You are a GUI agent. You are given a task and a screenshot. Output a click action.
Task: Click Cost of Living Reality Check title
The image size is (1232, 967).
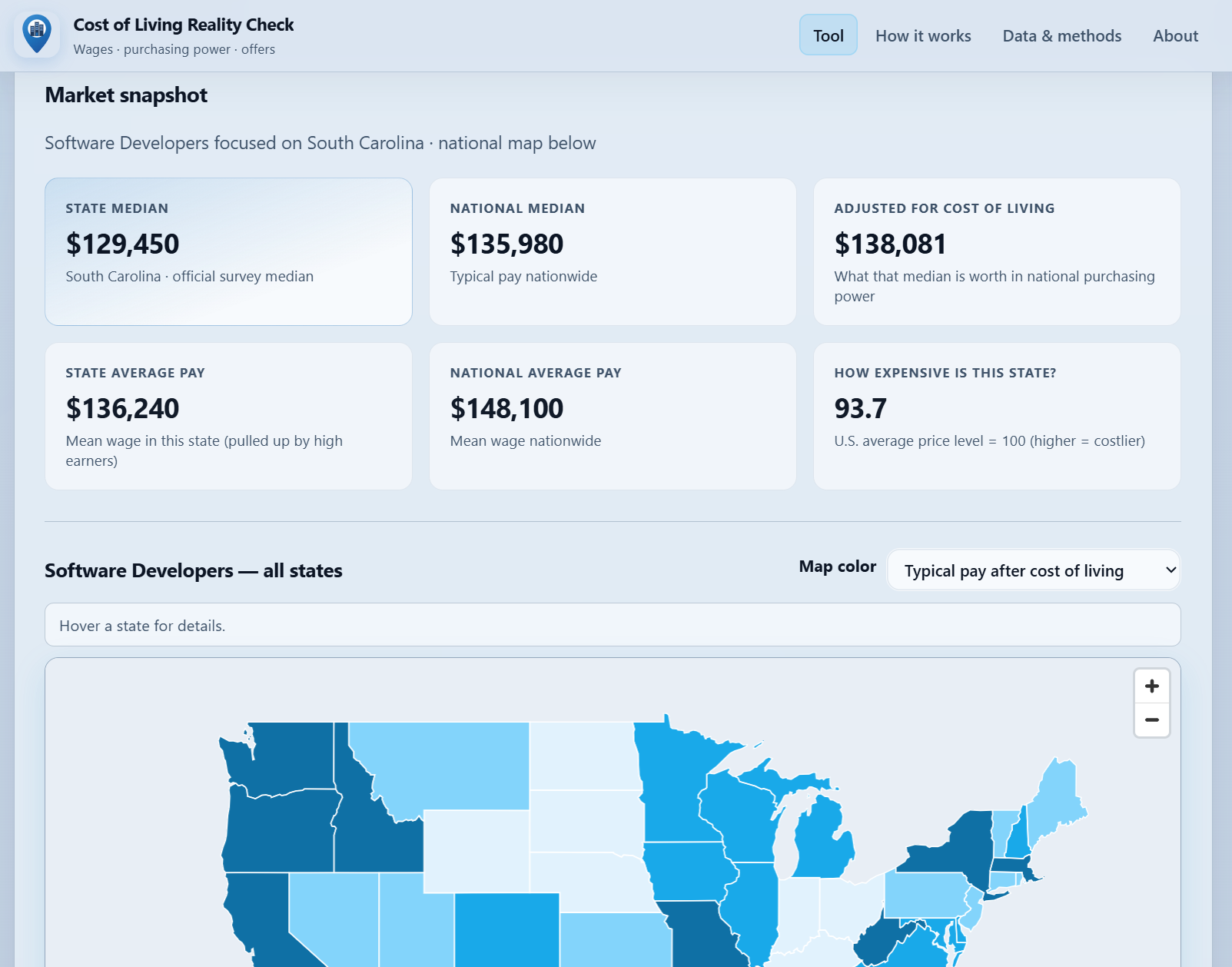point(184,25)
